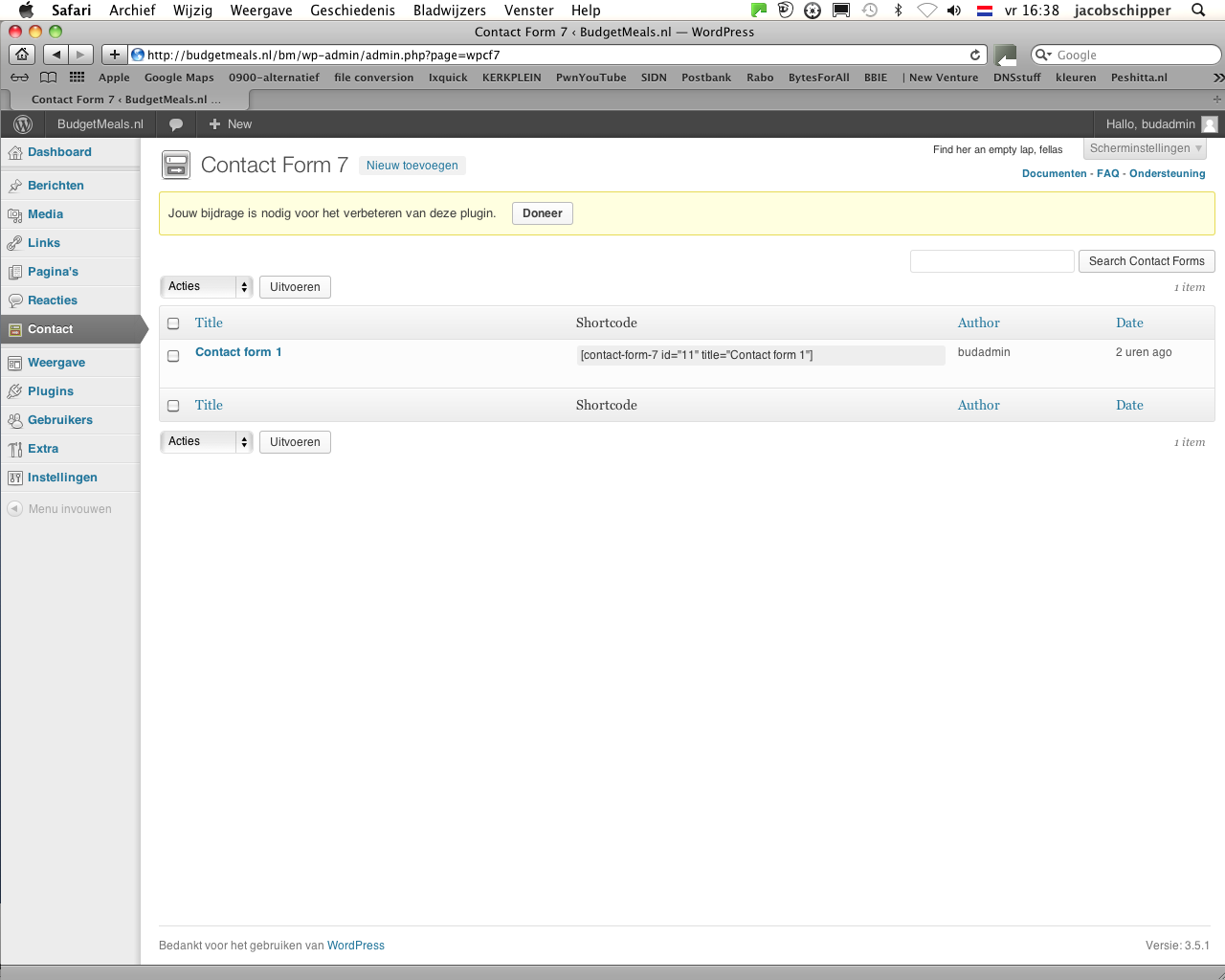
Task: Open Geschiedenis menu
Action: [352, 11]
